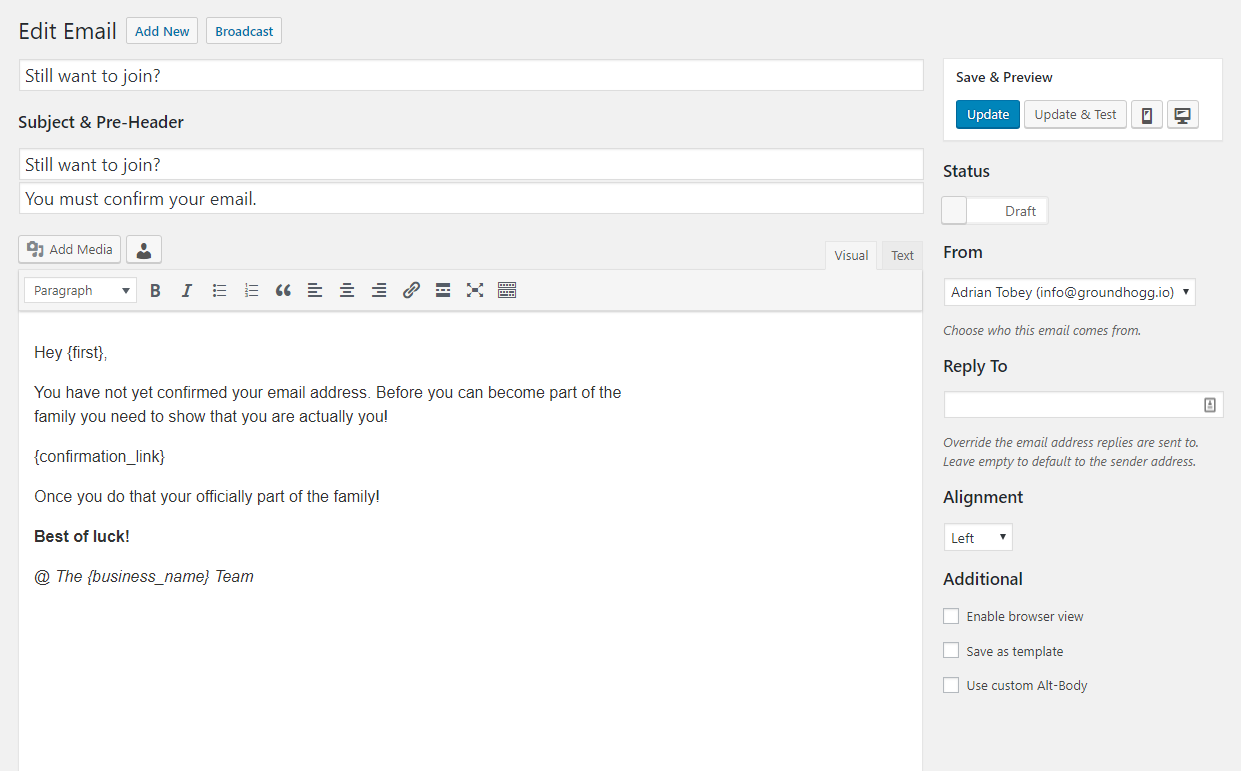Open the Alignment dropdown
The height and width of the screenshot is (771, 1241).
point(978,538)
